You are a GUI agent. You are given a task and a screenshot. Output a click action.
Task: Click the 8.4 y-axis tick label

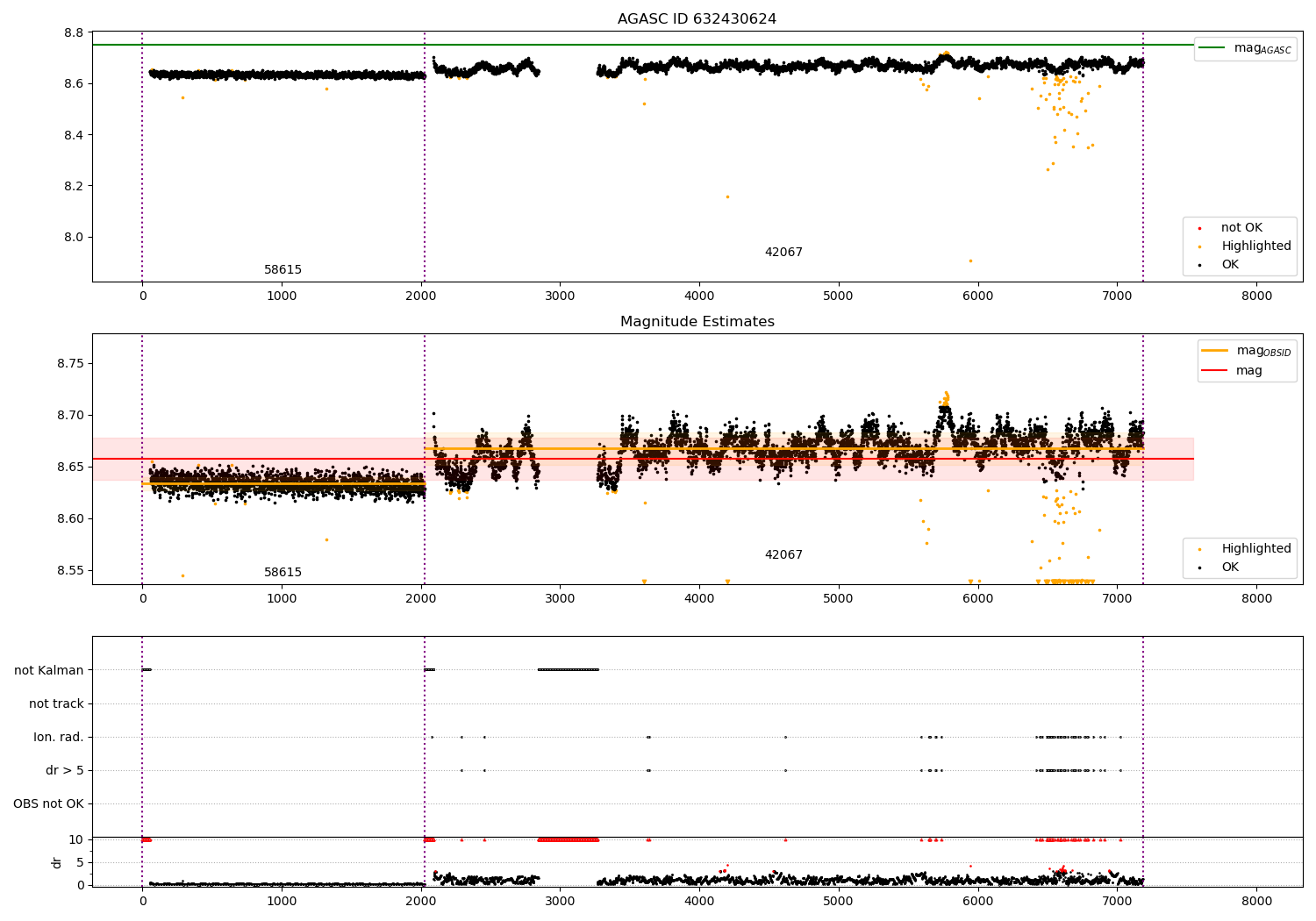[x=75, y=135]
